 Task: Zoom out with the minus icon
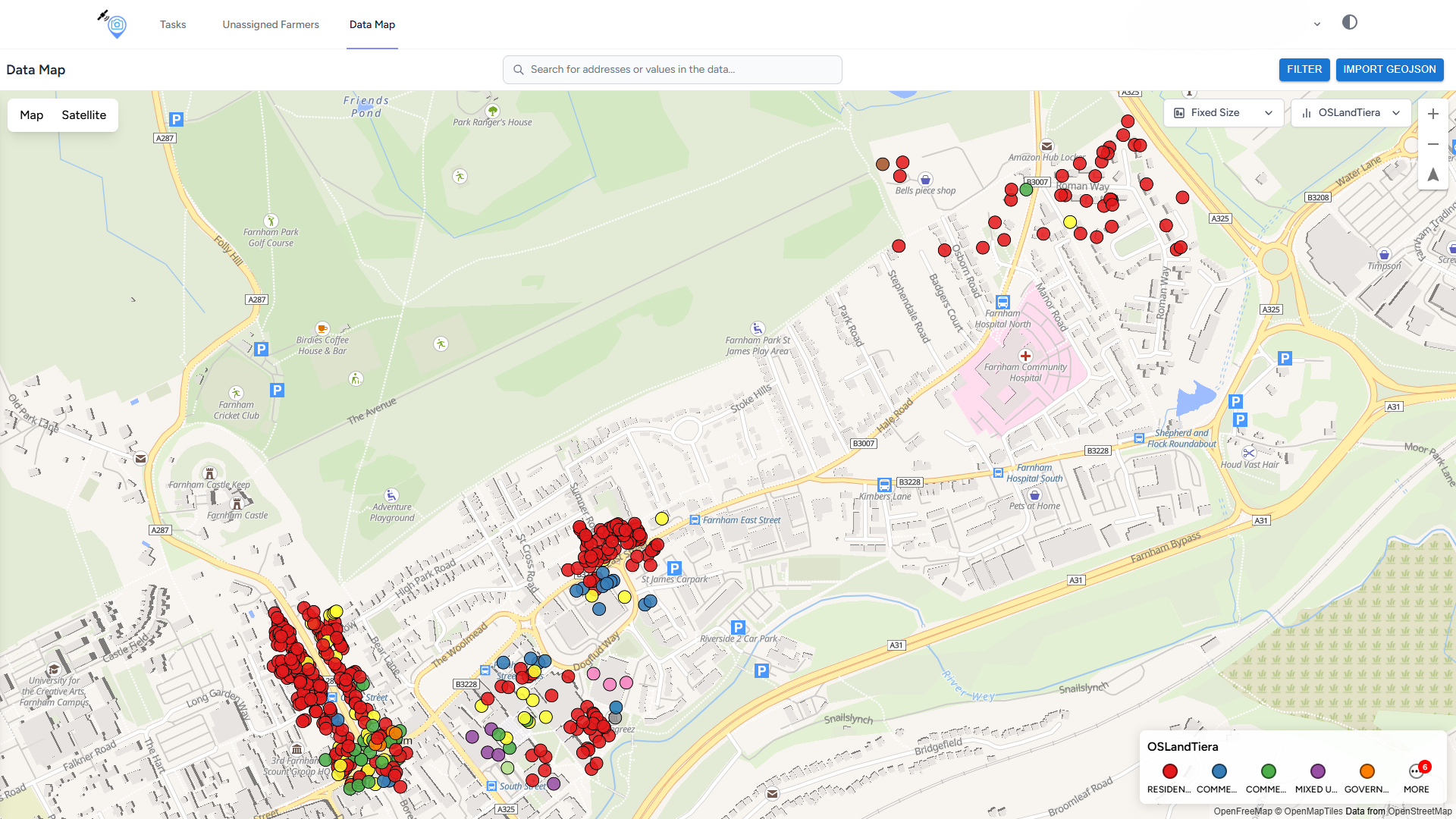(1432, 144)
